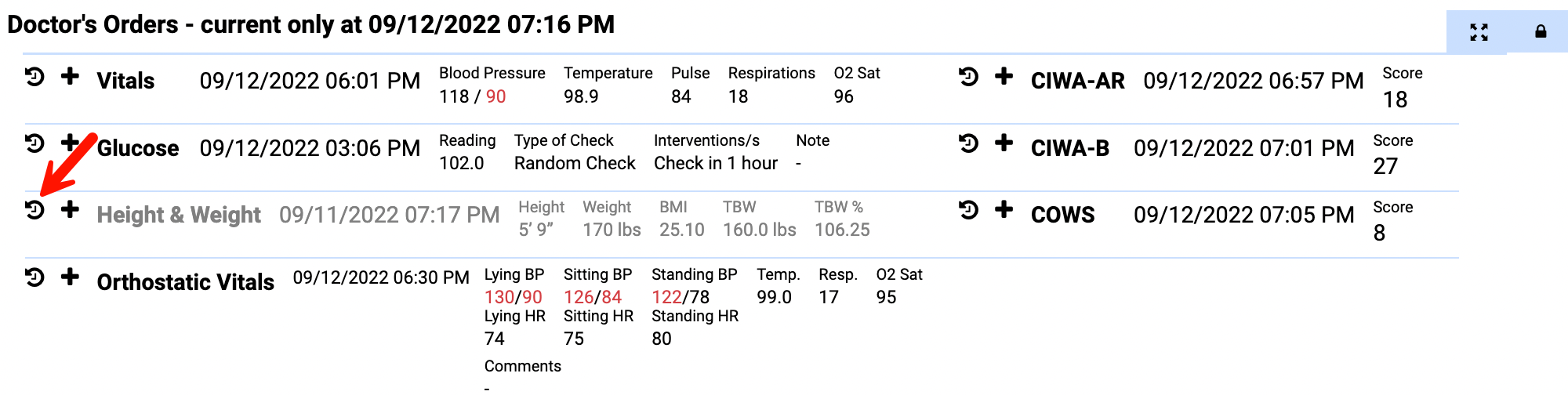Toggle the lock icon
Viewport: 1568px width, 395px height.
coord(1541,32)
